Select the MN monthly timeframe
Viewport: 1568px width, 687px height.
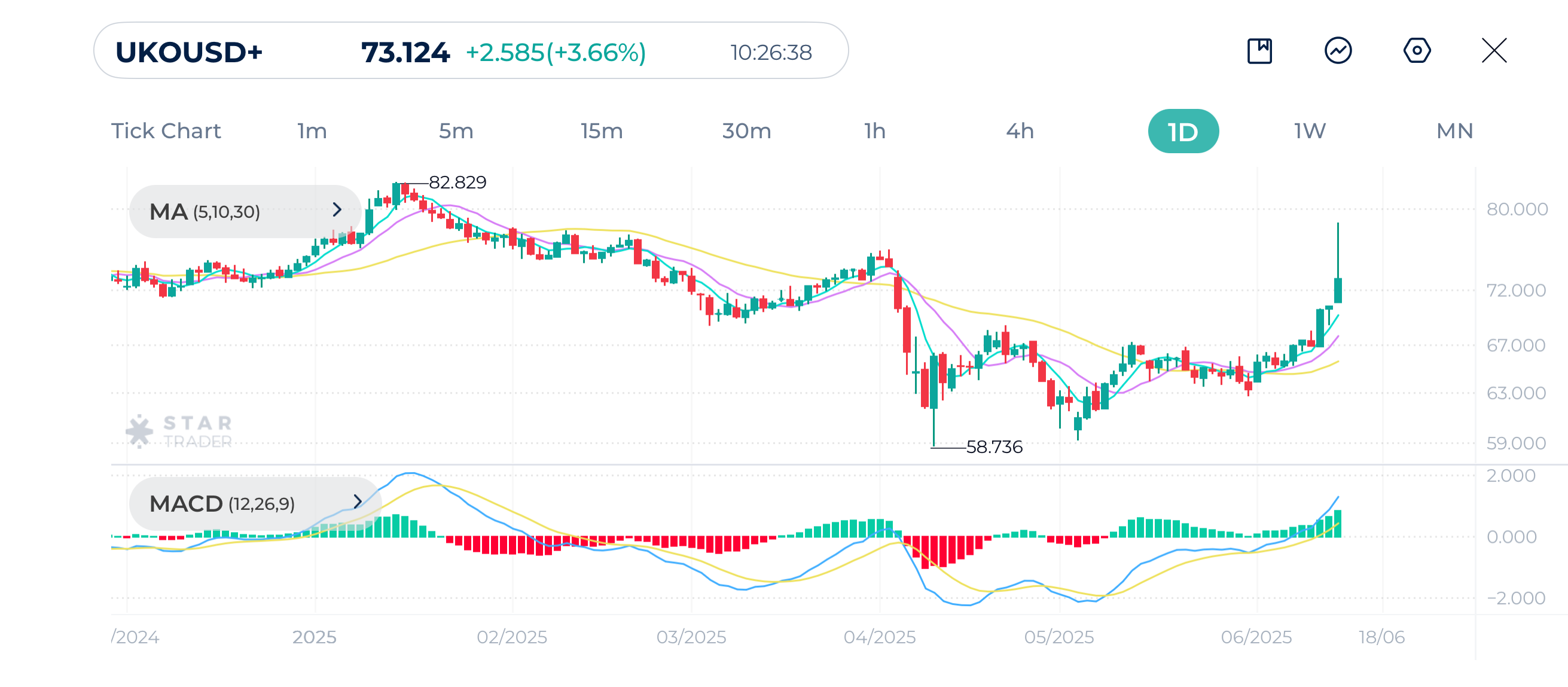pyautogui.click(x=1454, y=131)
